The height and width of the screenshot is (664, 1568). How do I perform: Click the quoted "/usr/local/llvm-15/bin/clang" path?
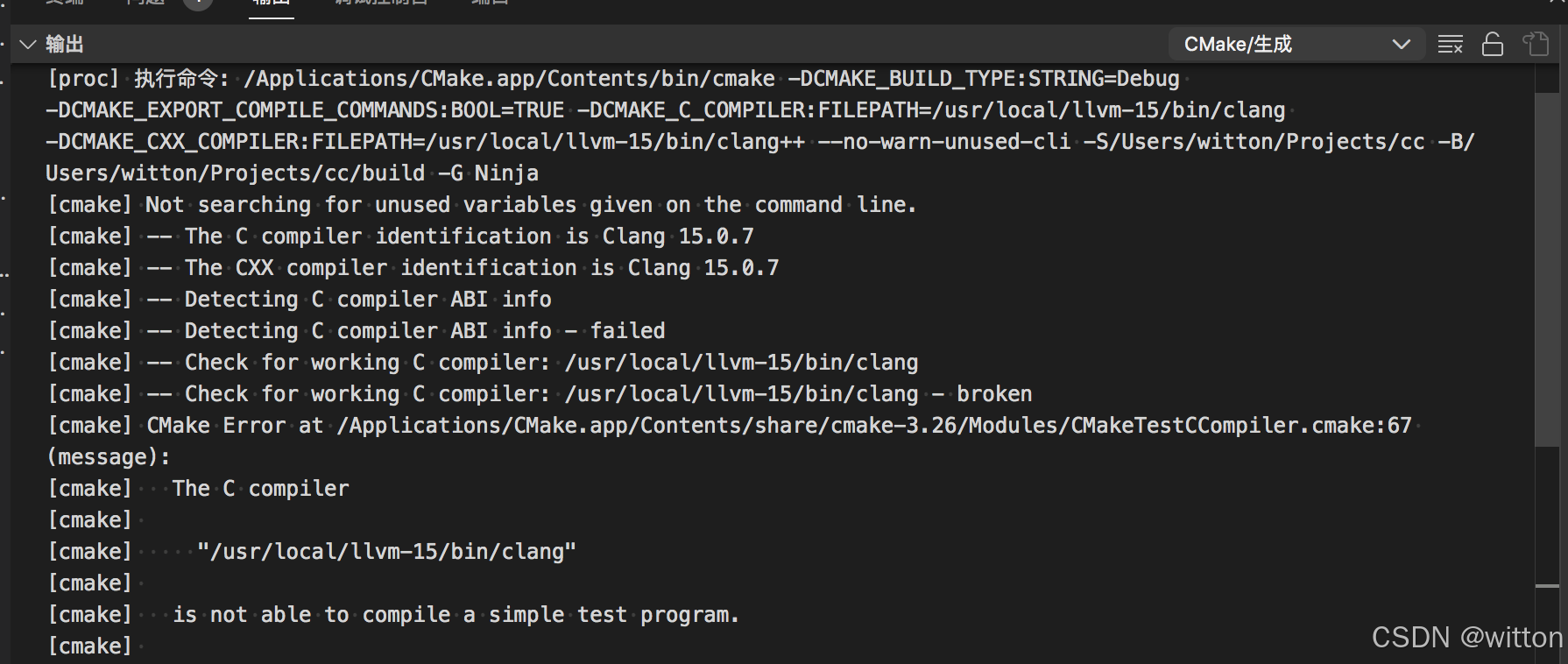tap(386, 552)
